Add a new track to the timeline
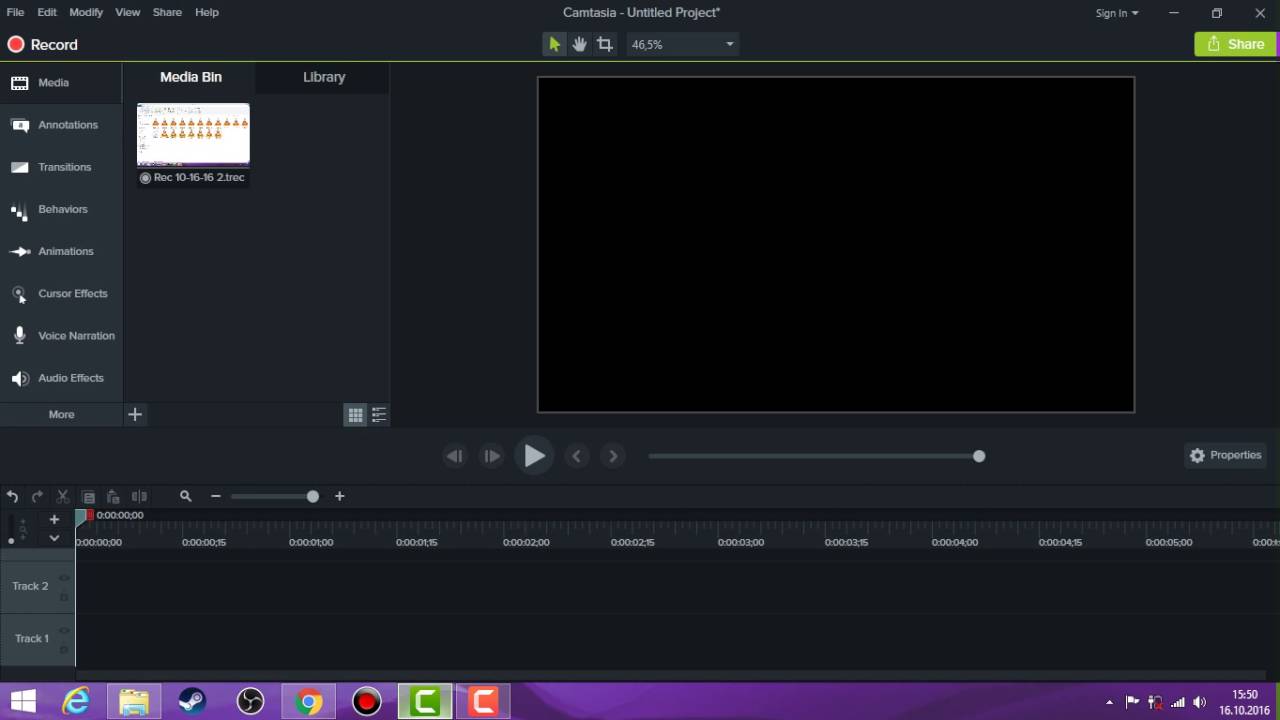 click(54, 519)
